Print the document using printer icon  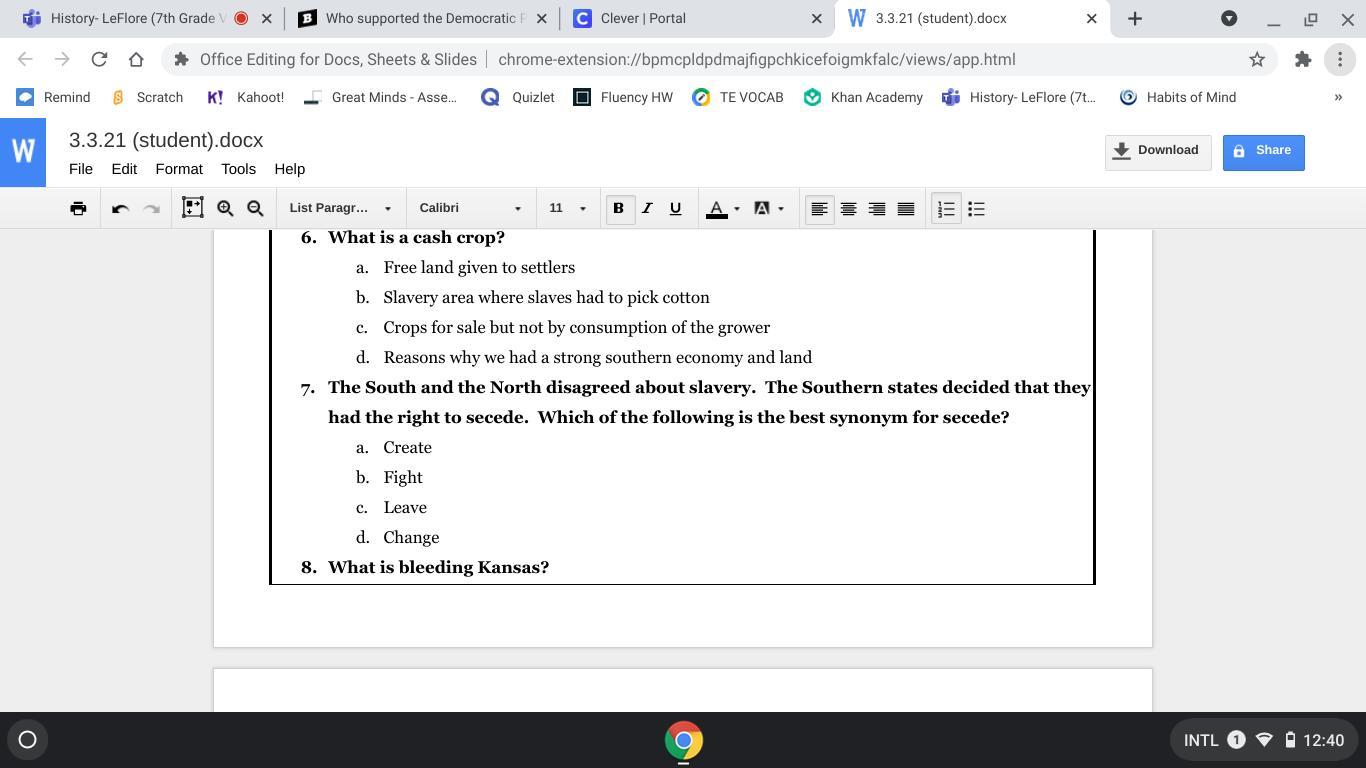click(x=78, y=208)
